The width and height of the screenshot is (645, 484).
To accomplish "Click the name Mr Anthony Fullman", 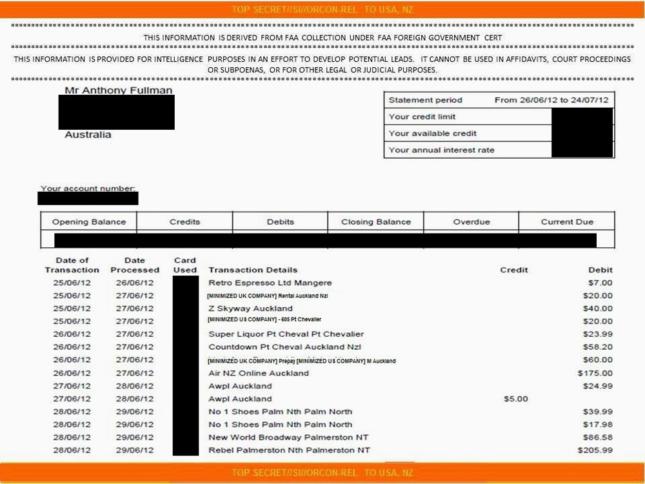I will point(118,90).
